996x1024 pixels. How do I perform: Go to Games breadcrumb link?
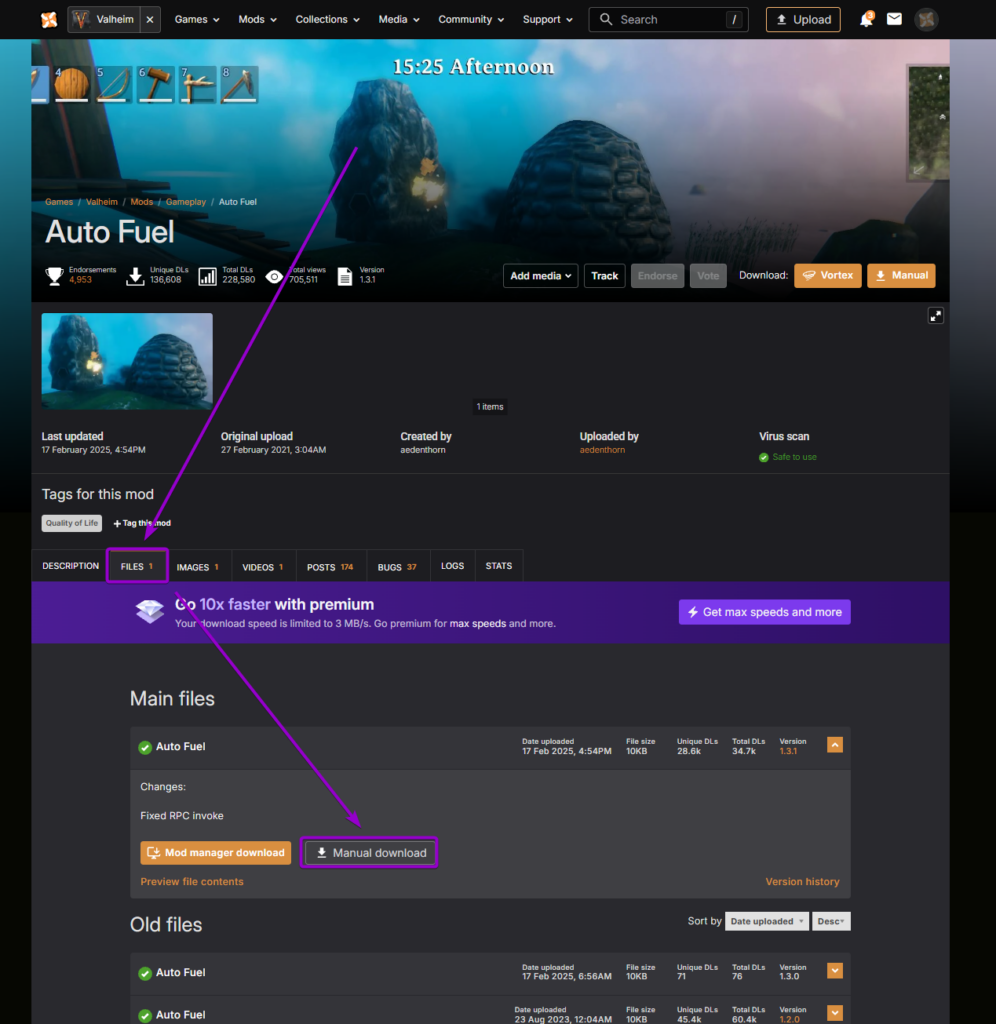pos(59,202)
